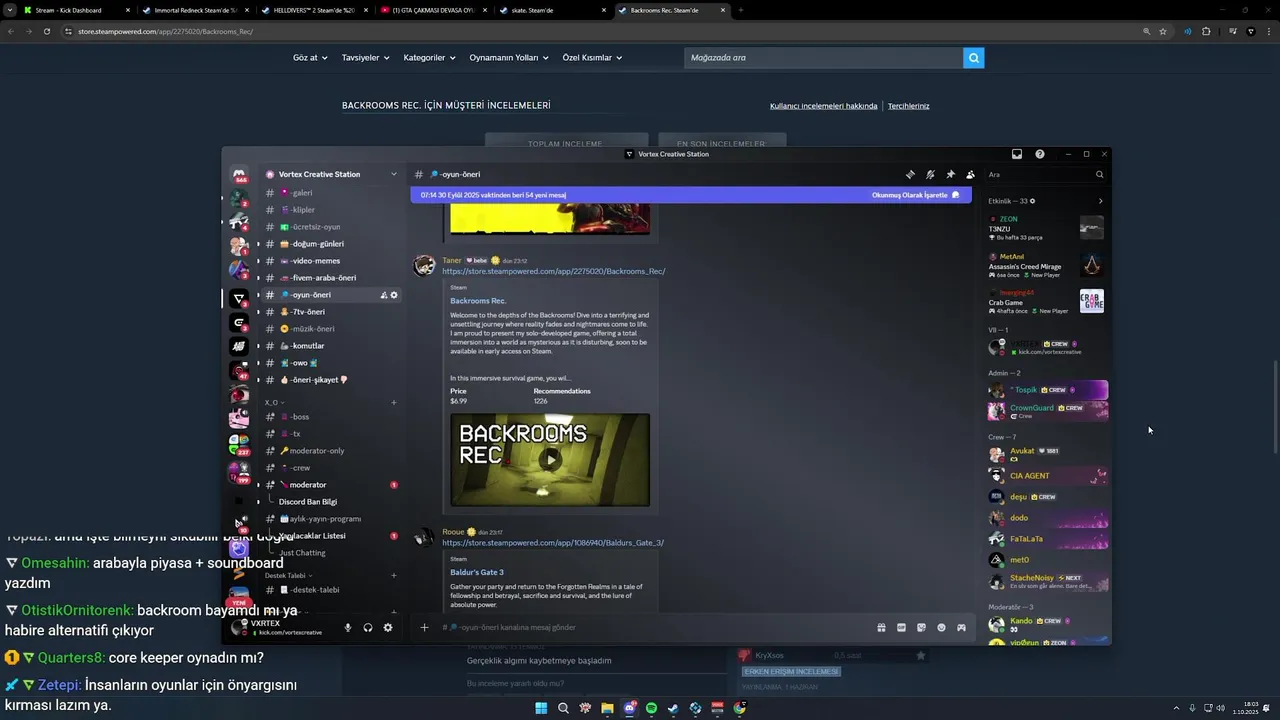Switch to skate. Steam tab

[x=551, y=10]
